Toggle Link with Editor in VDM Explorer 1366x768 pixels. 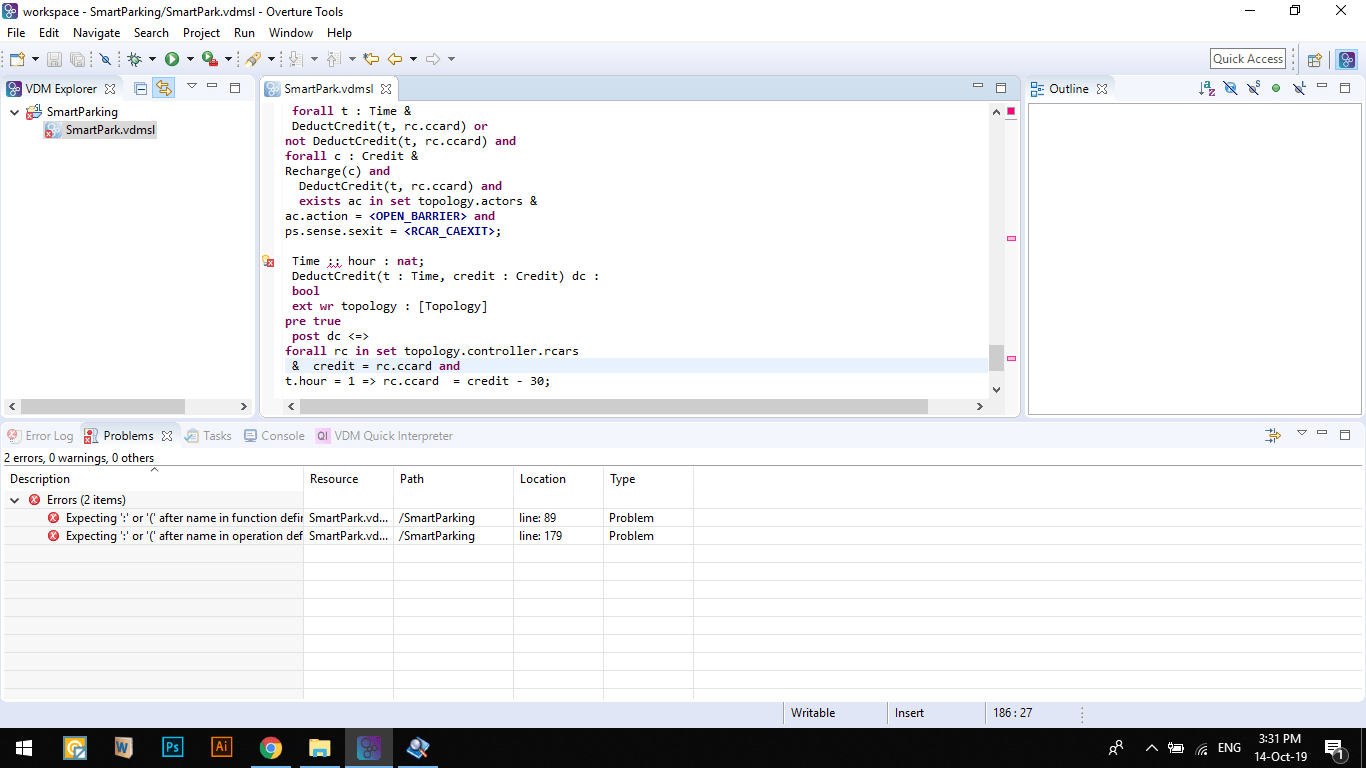[x=164, y=88]
